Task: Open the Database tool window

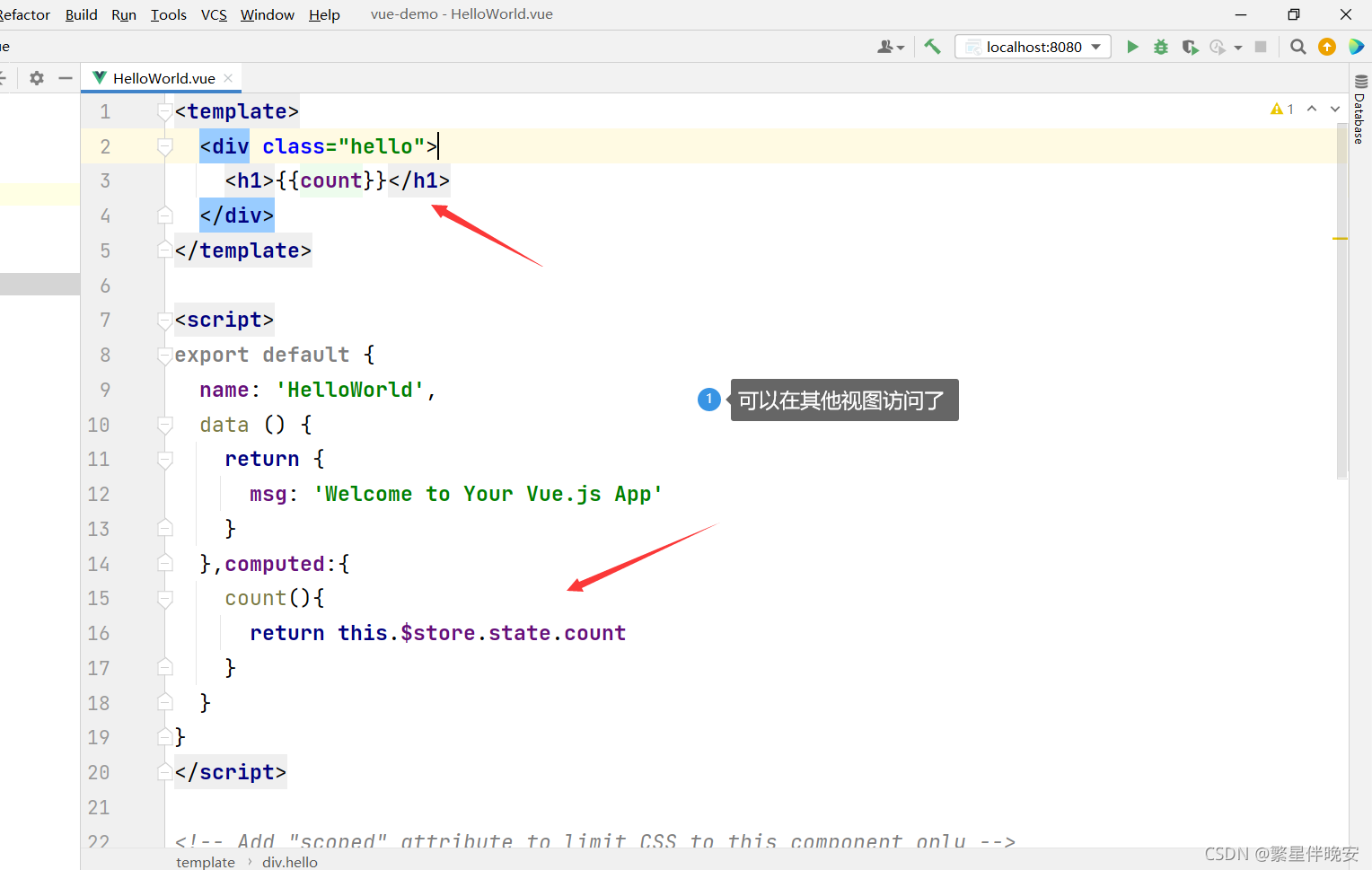Action: coord(1359,110)
